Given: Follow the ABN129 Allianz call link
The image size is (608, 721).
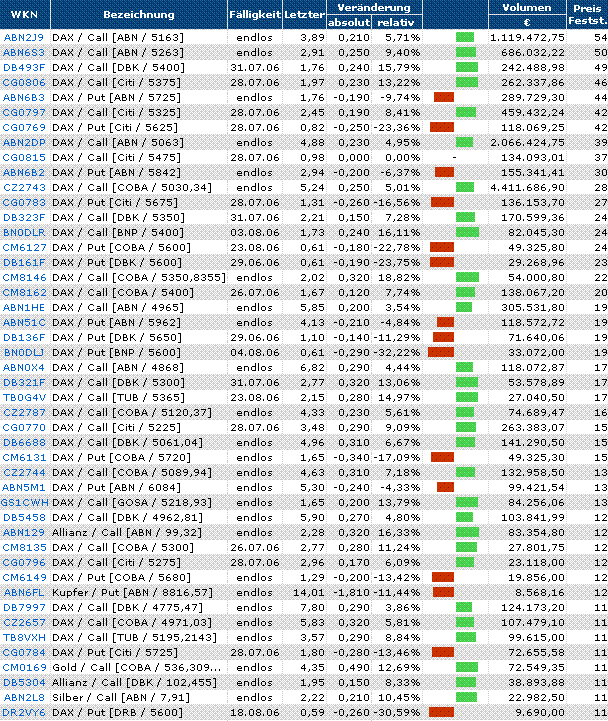Looking at the screenshot, I should (x=24, y=532).
